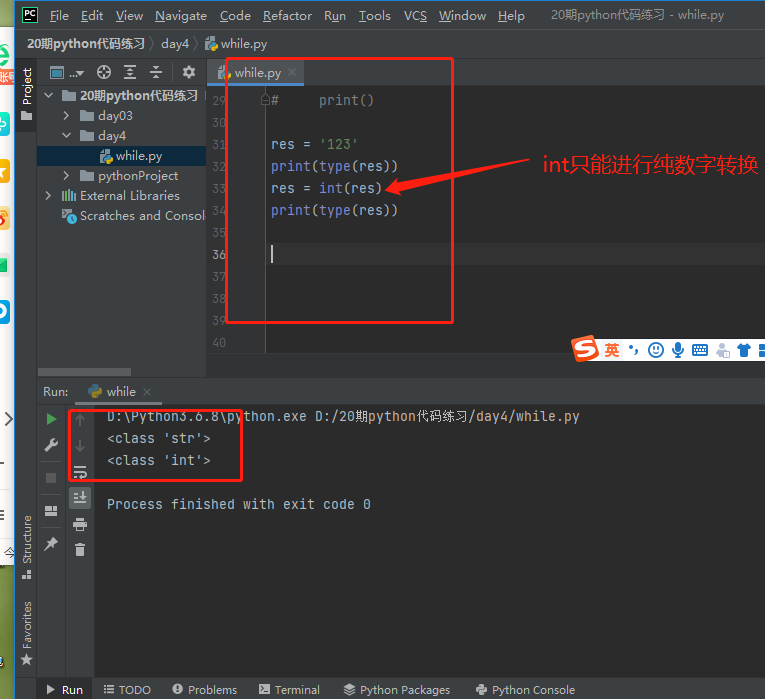The height and width of the screenshot is (699, 765).
Task: Click the Sogou microphone voice input icon
Action: [678, 350]
